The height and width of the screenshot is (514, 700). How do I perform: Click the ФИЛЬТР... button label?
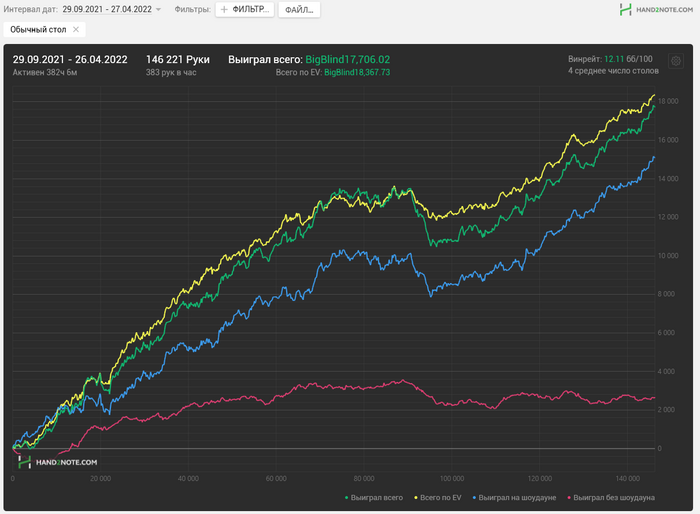[x=250, y=9]
